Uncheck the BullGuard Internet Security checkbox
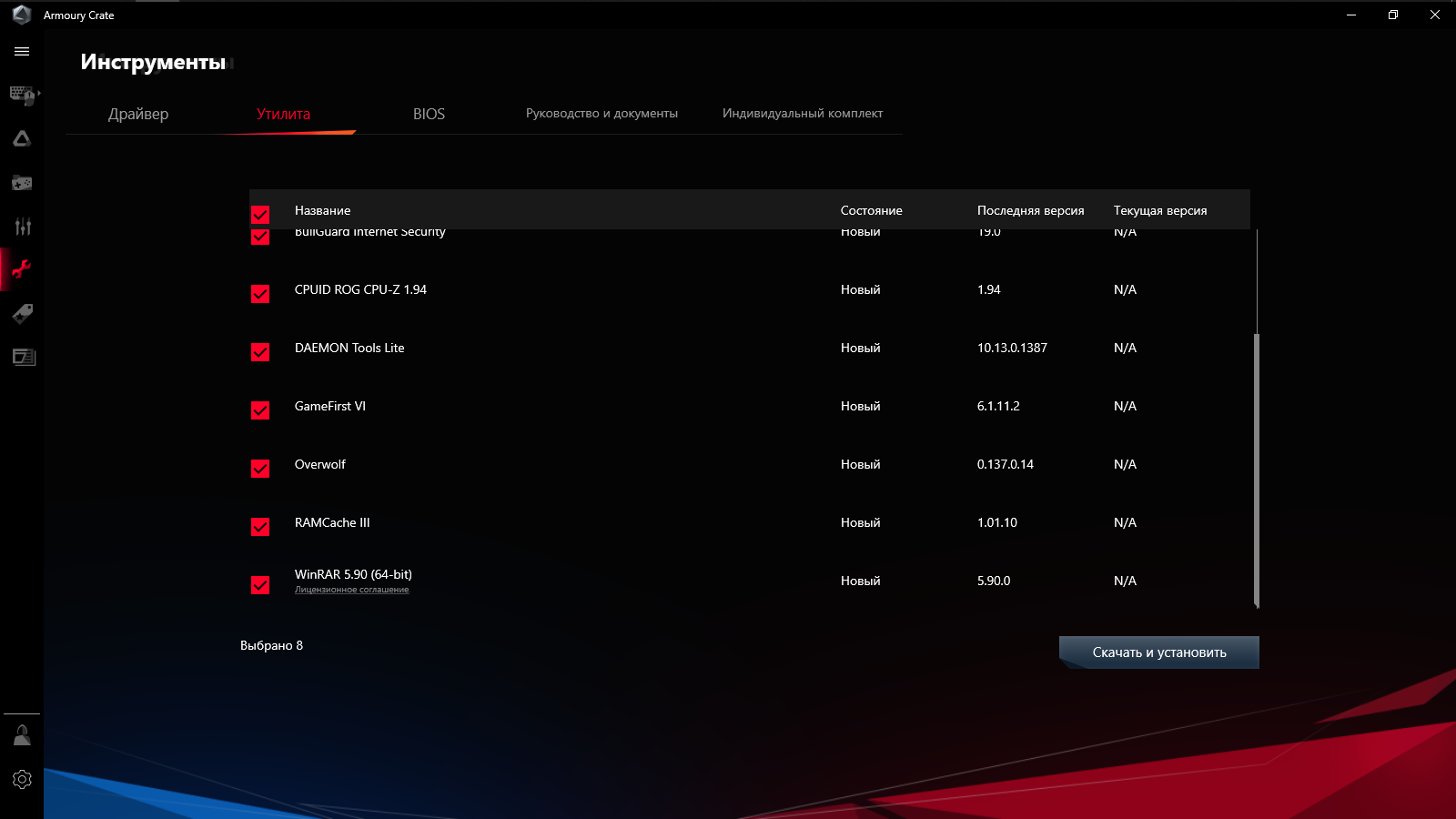Screen dimensions: 1456x819 [x=260, y=237]
